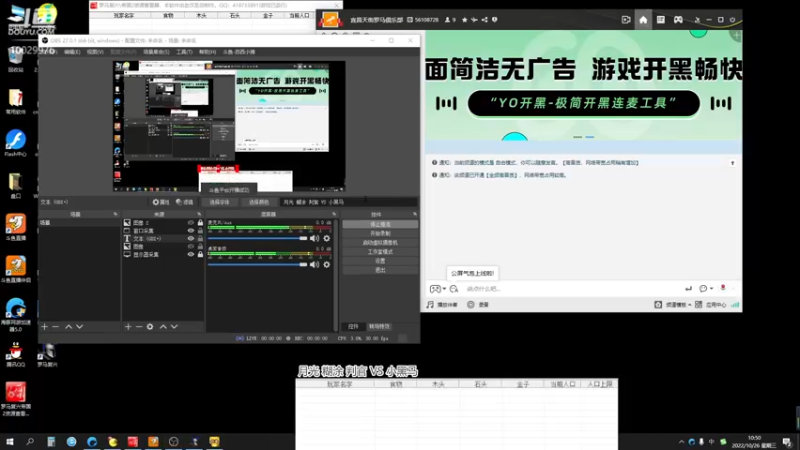This screenshot has height=450, width=800.
Task: Open dropdown arrow beside YY game icon
Action: tap(444, 289)
